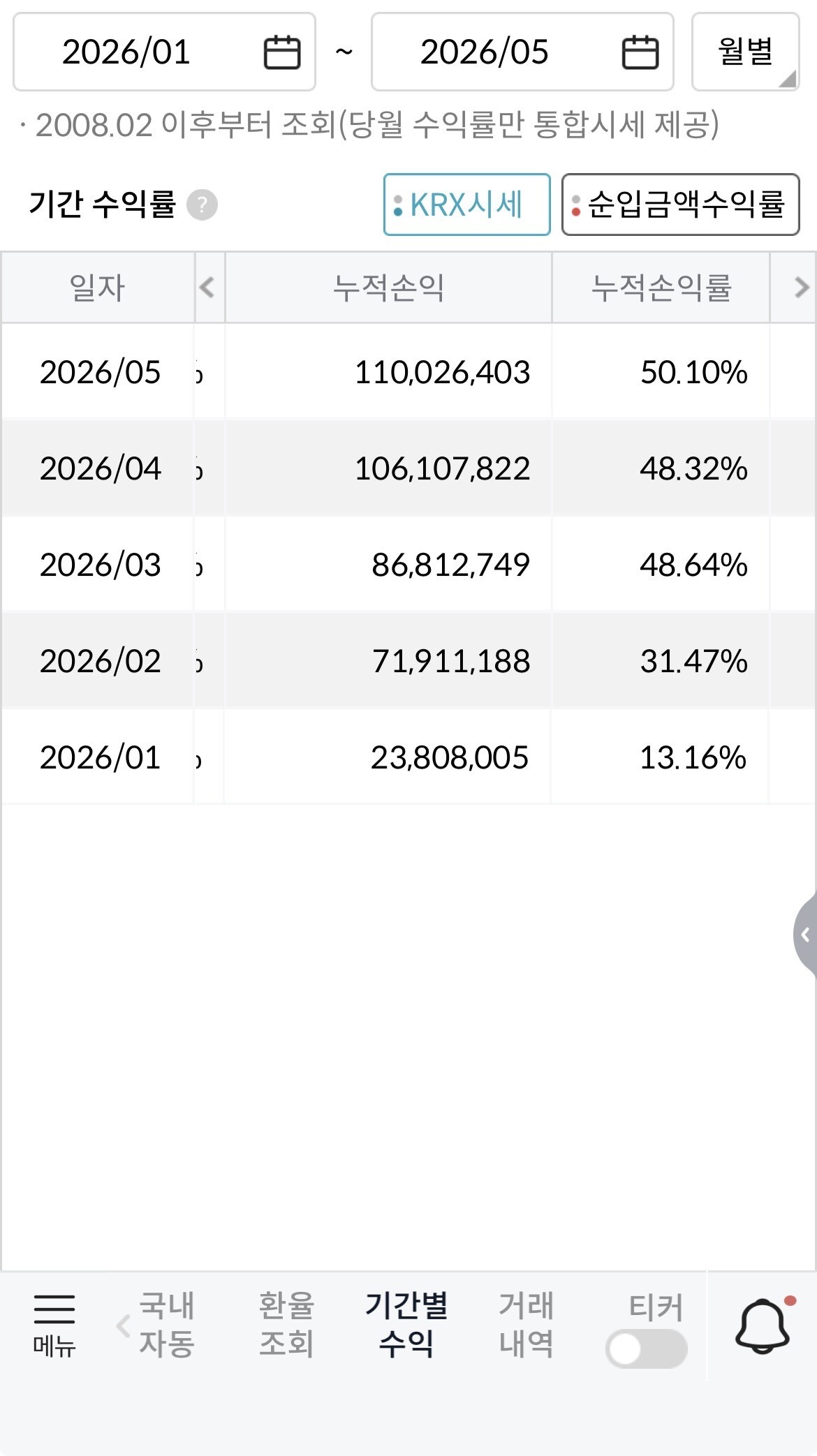Go to the 환율조회 tab
Image resolution: width=817 pixels, height=1456 pixels.
[x=286, y=1325]
